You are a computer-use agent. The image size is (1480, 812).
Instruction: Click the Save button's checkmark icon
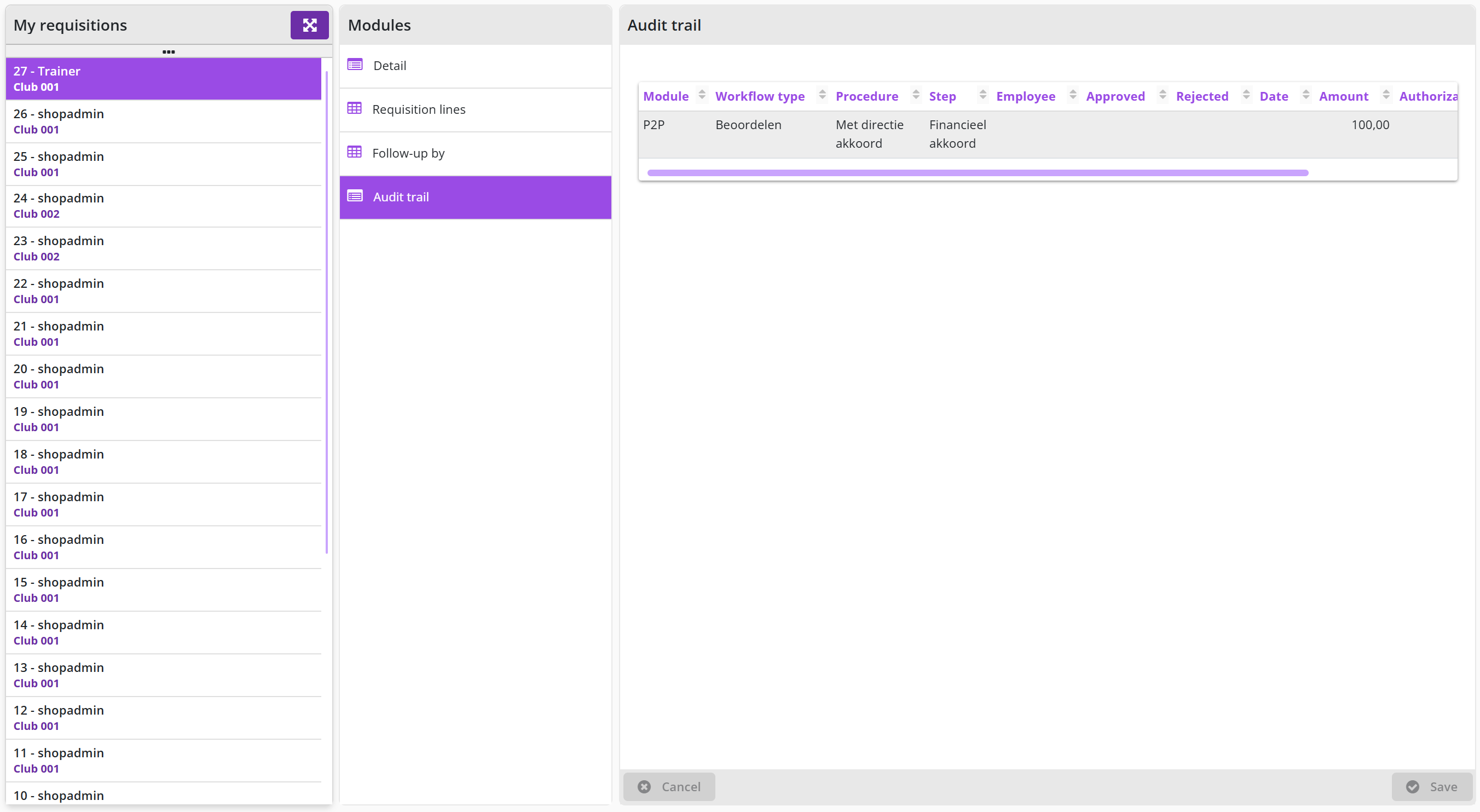[1413, 787]
